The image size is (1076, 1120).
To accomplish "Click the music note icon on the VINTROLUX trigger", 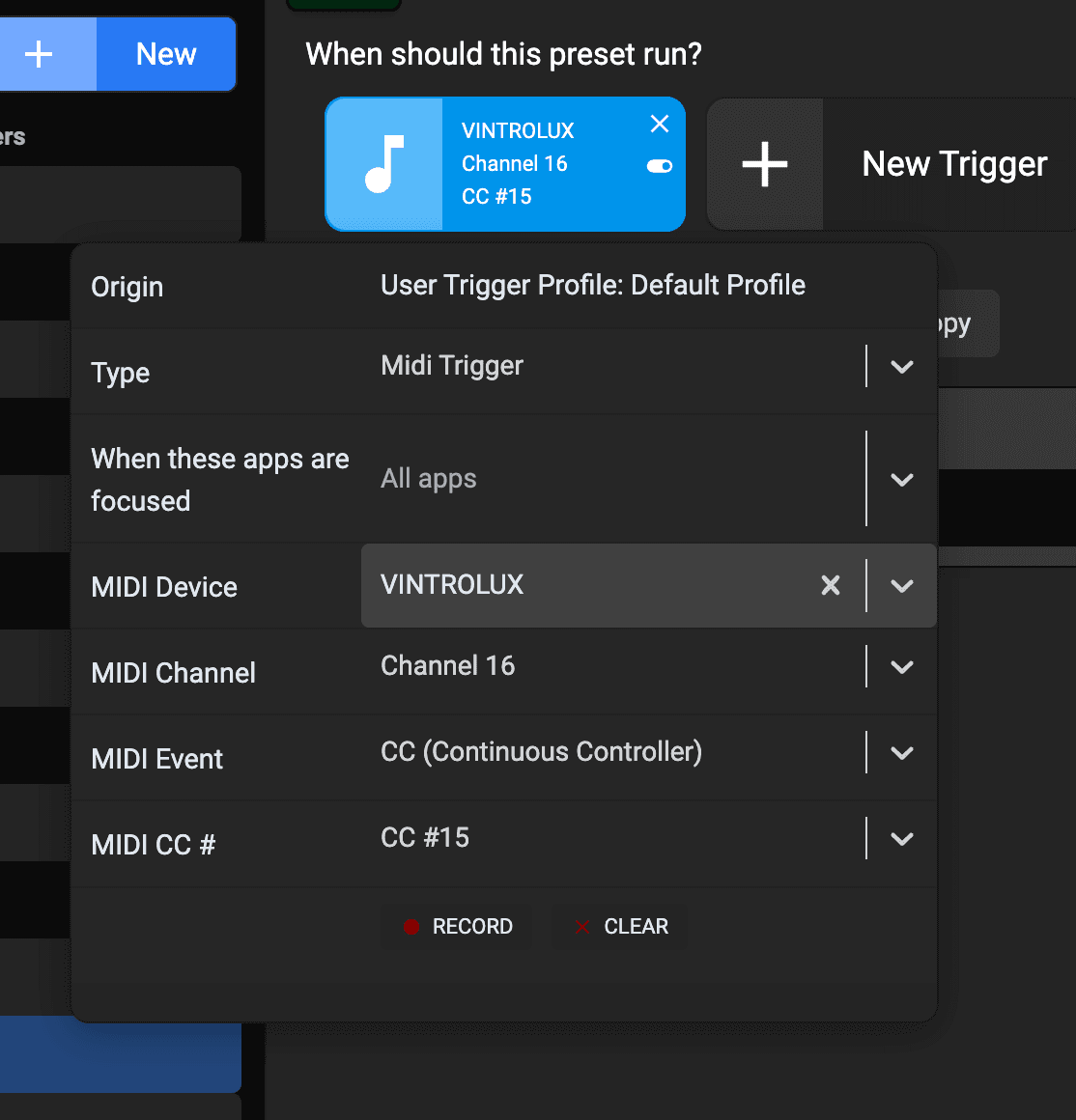I will point(385,163).
